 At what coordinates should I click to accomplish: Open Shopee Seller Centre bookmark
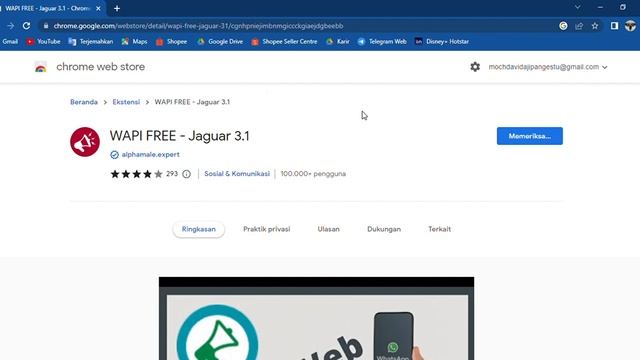point(284,42)
